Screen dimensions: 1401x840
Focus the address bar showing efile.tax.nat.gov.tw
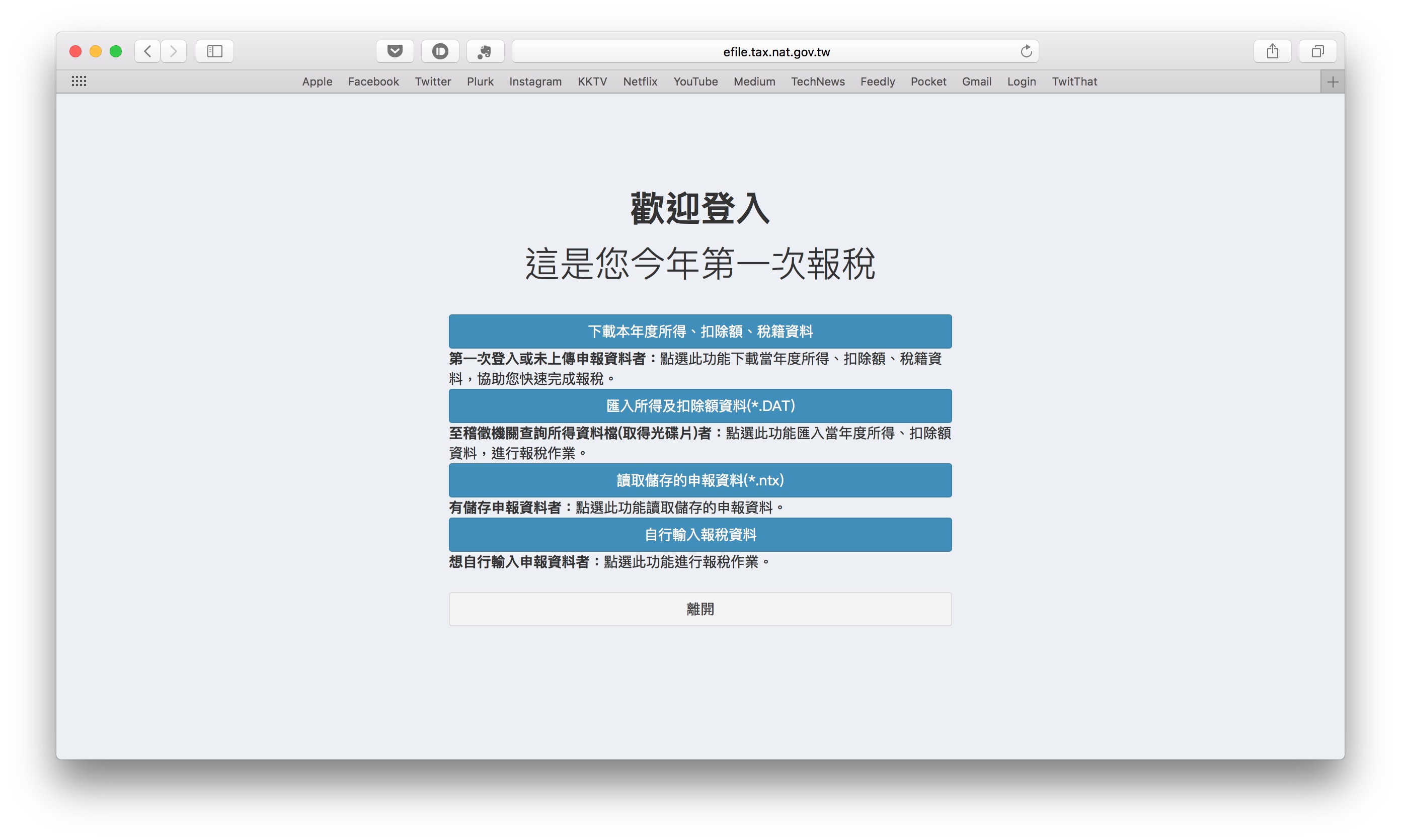(x=775, y=51)
